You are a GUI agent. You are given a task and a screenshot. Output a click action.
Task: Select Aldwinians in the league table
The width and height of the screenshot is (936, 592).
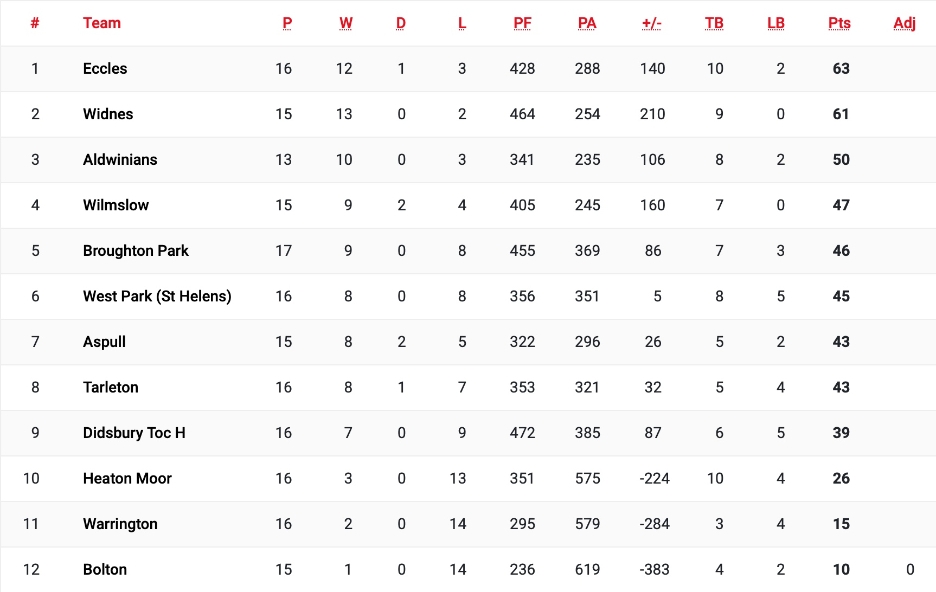click(120, 160)
